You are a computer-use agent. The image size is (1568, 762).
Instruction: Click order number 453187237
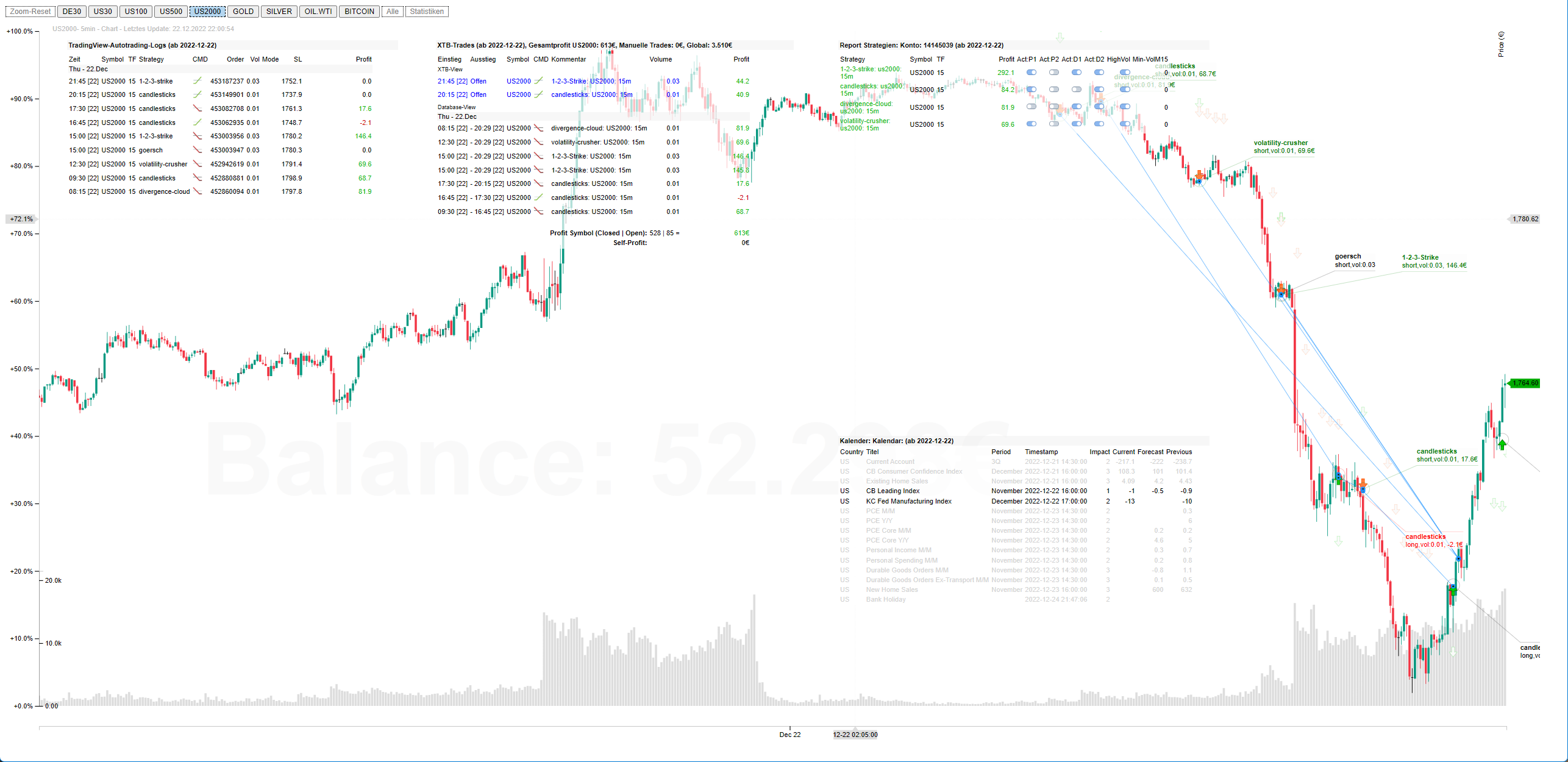coord(227,81)
